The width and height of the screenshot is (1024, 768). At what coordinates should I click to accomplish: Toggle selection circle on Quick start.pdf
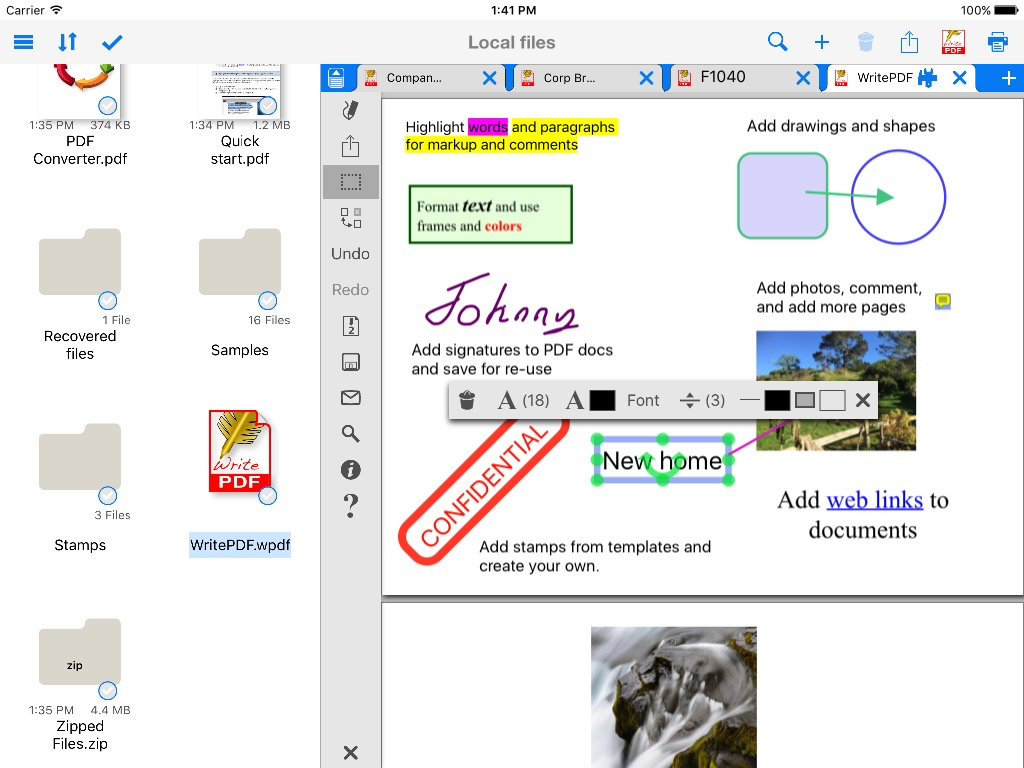point(268,105)
